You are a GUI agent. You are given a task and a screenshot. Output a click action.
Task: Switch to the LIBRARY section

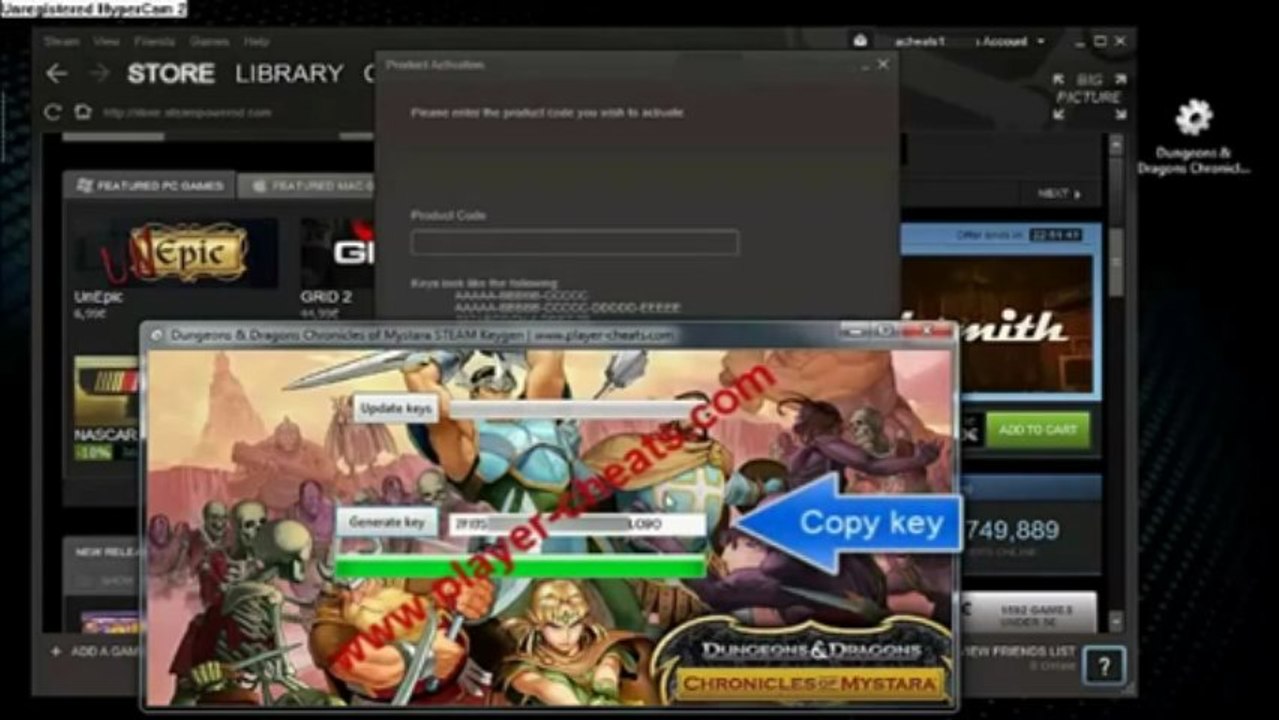point(289,74)
